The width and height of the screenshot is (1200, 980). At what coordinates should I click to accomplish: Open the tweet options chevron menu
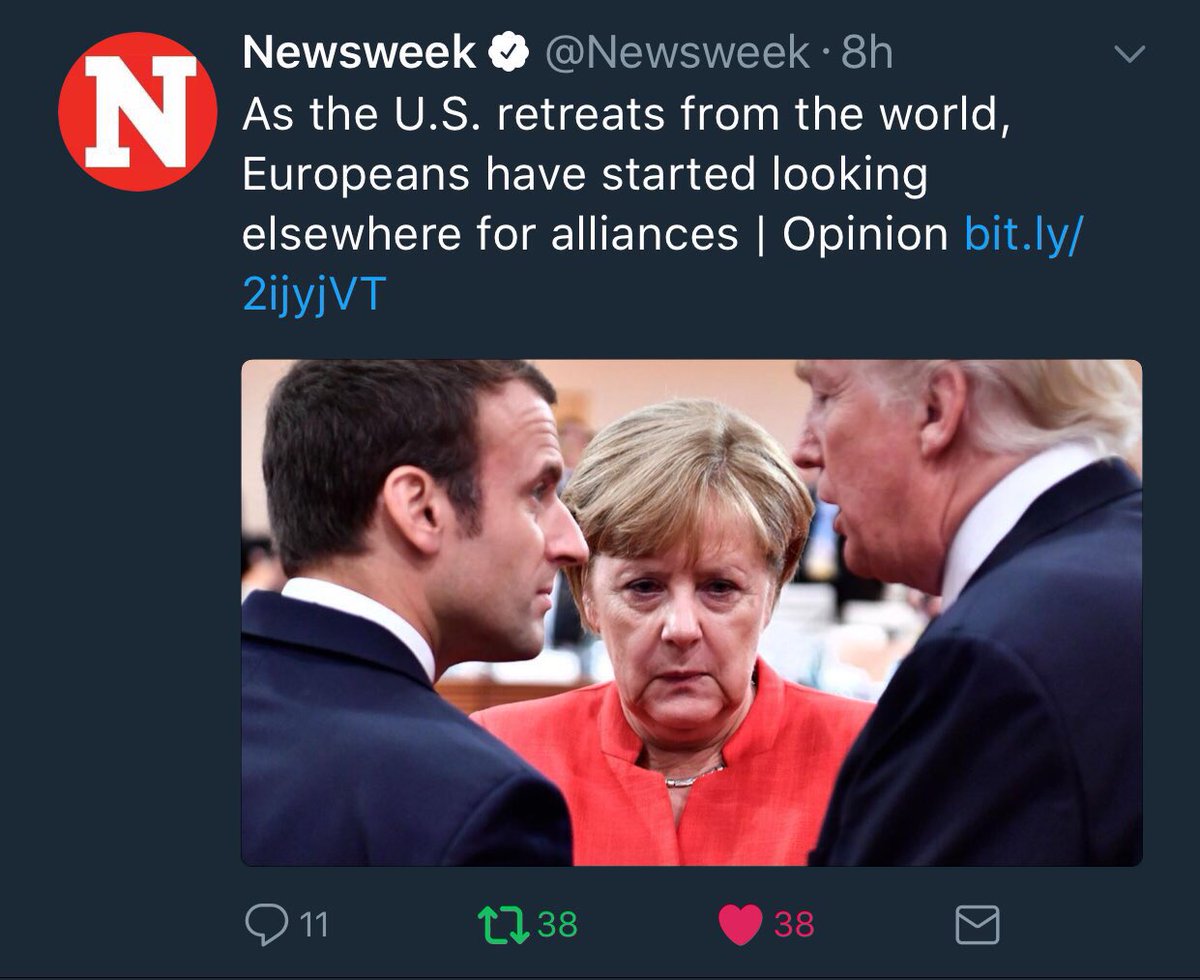pos(1129,55)
